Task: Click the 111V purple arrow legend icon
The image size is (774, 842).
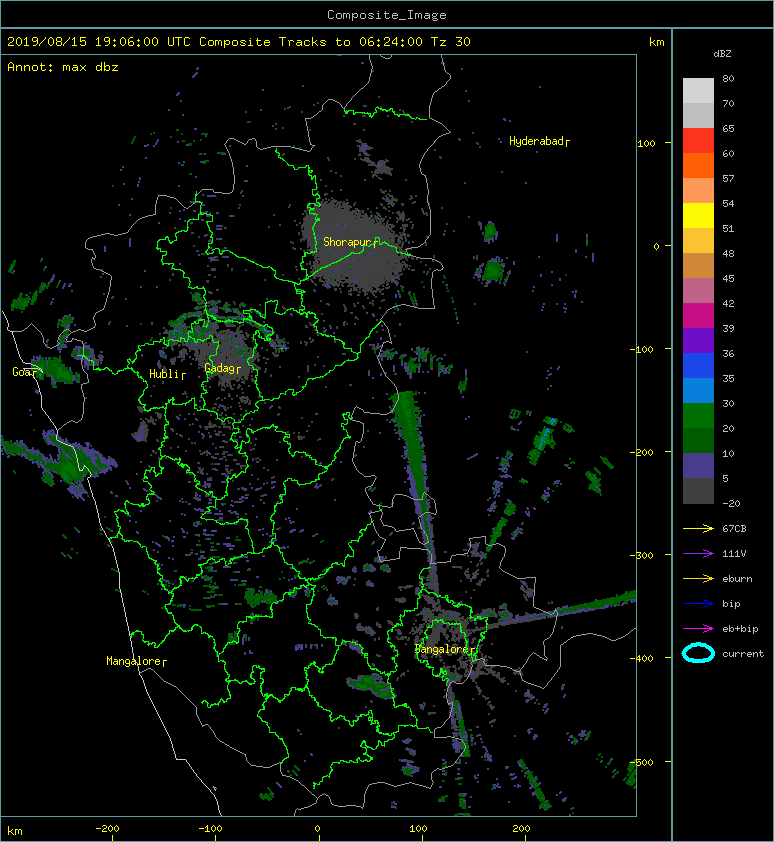Action: point(698,554)
